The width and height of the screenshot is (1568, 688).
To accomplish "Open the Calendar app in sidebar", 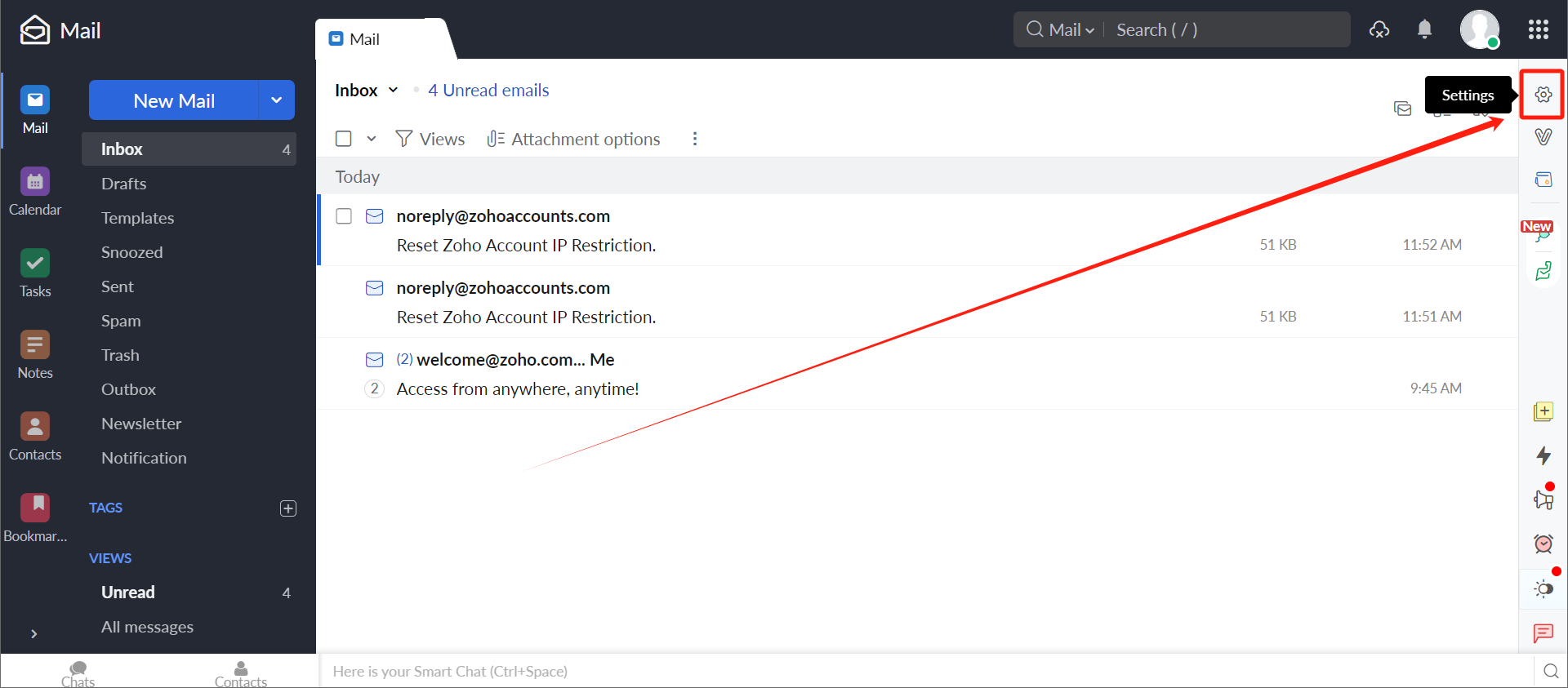I will click(x=35, y=192).
